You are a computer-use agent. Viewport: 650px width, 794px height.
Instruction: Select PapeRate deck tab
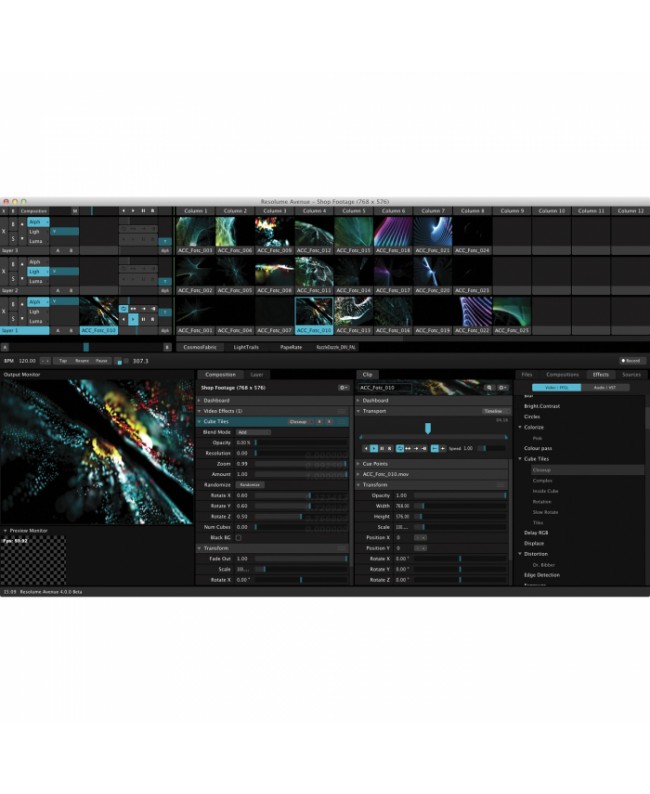[x=291, y=347]
